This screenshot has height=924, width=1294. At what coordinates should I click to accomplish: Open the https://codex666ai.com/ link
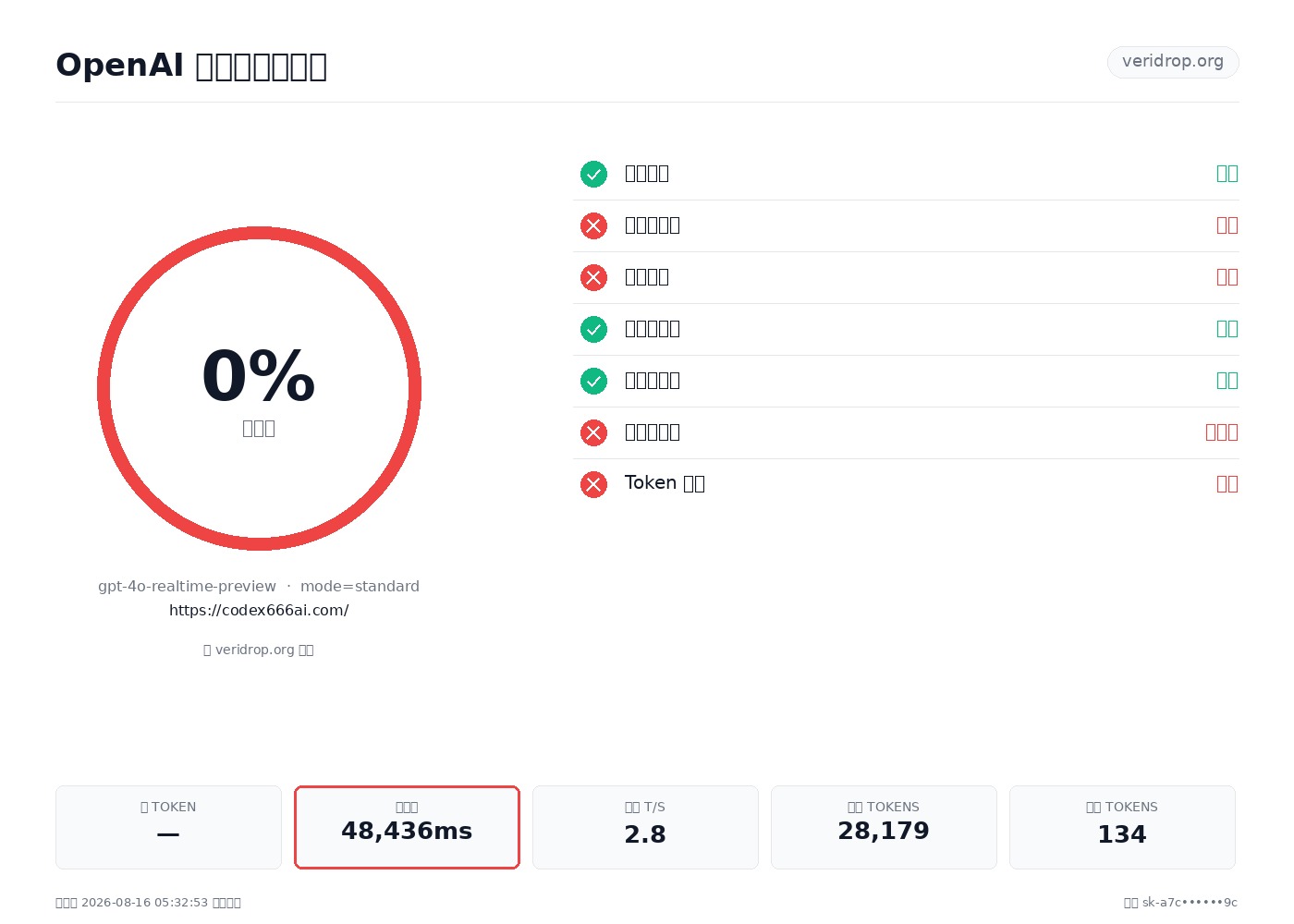[259, 611]
